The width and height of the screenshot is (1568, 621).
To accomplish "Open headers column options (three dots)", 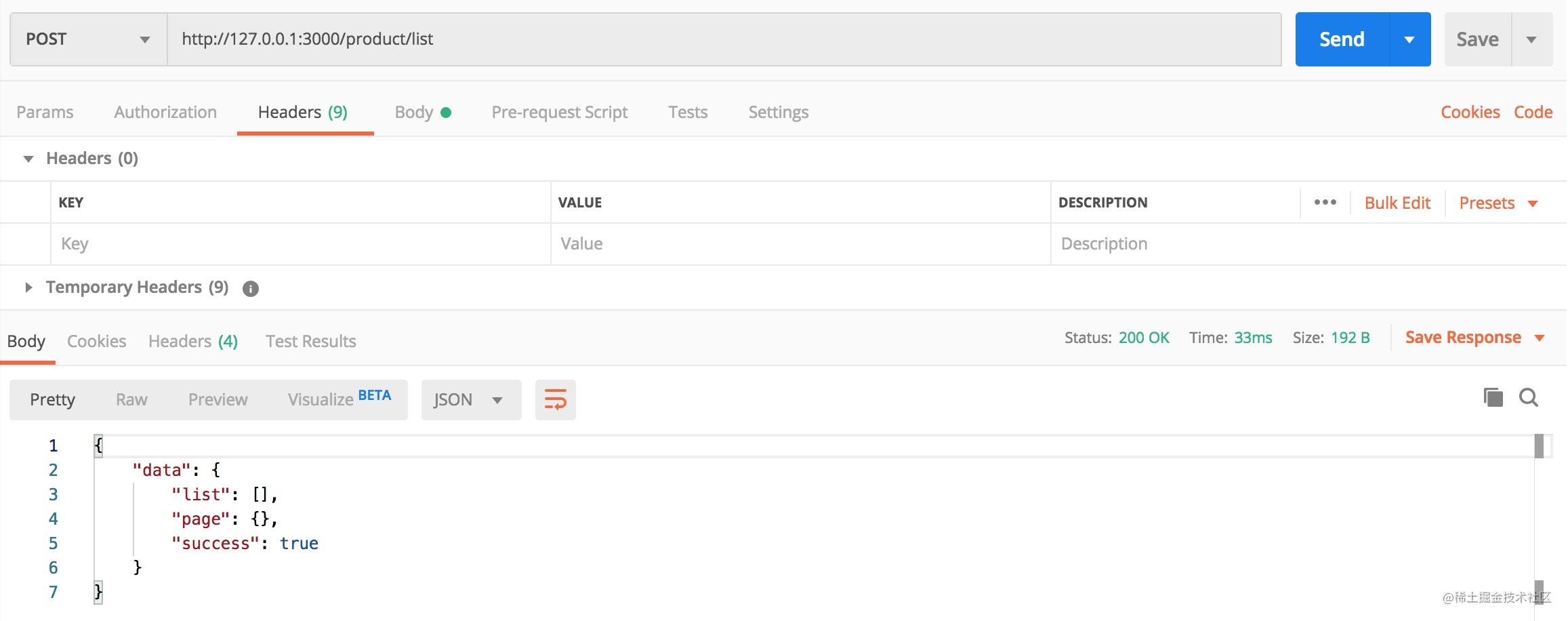I will [x=1325, y=202].
